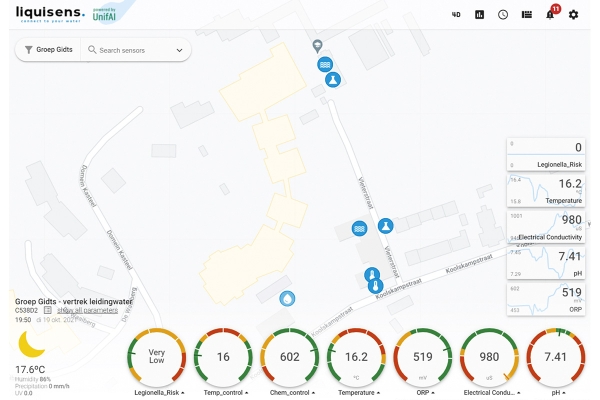Expand the ORP gauge label arrow
This screenshot has height=400, width=600.
433,393
